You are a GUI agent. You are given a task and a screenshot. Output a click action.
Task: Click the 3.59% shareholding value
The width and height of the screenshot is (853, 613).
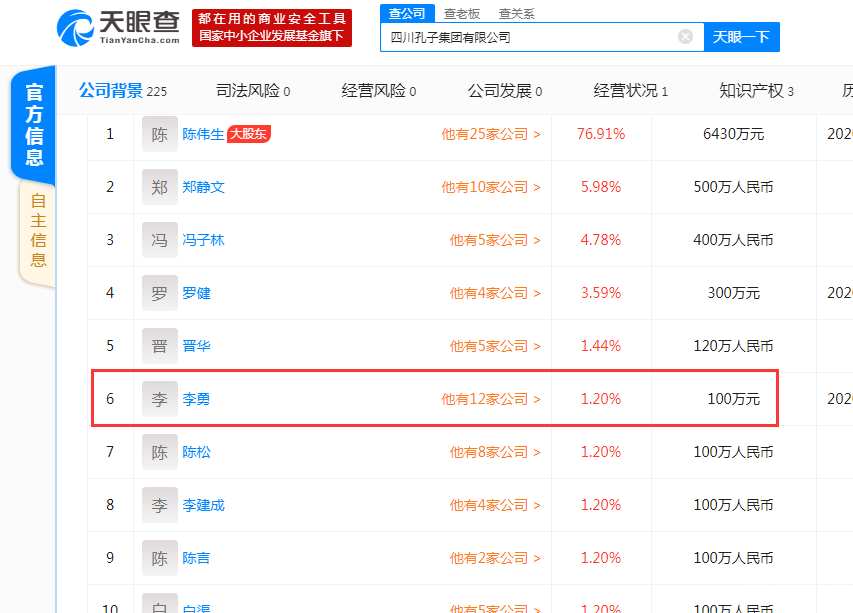[601, 293]
